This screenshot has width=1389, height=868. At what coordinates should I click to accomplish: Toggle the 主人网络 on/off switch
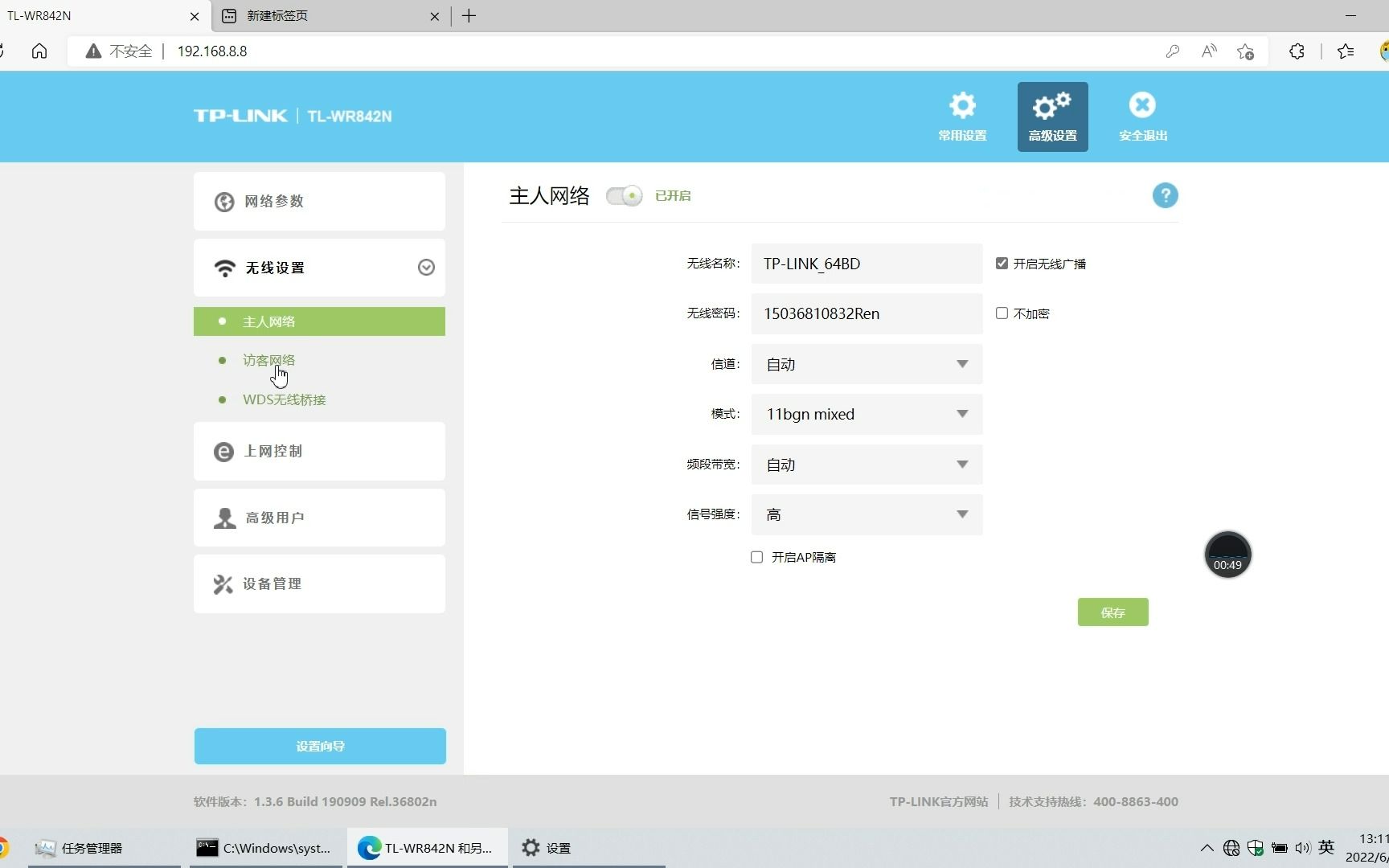coord(624,196)
